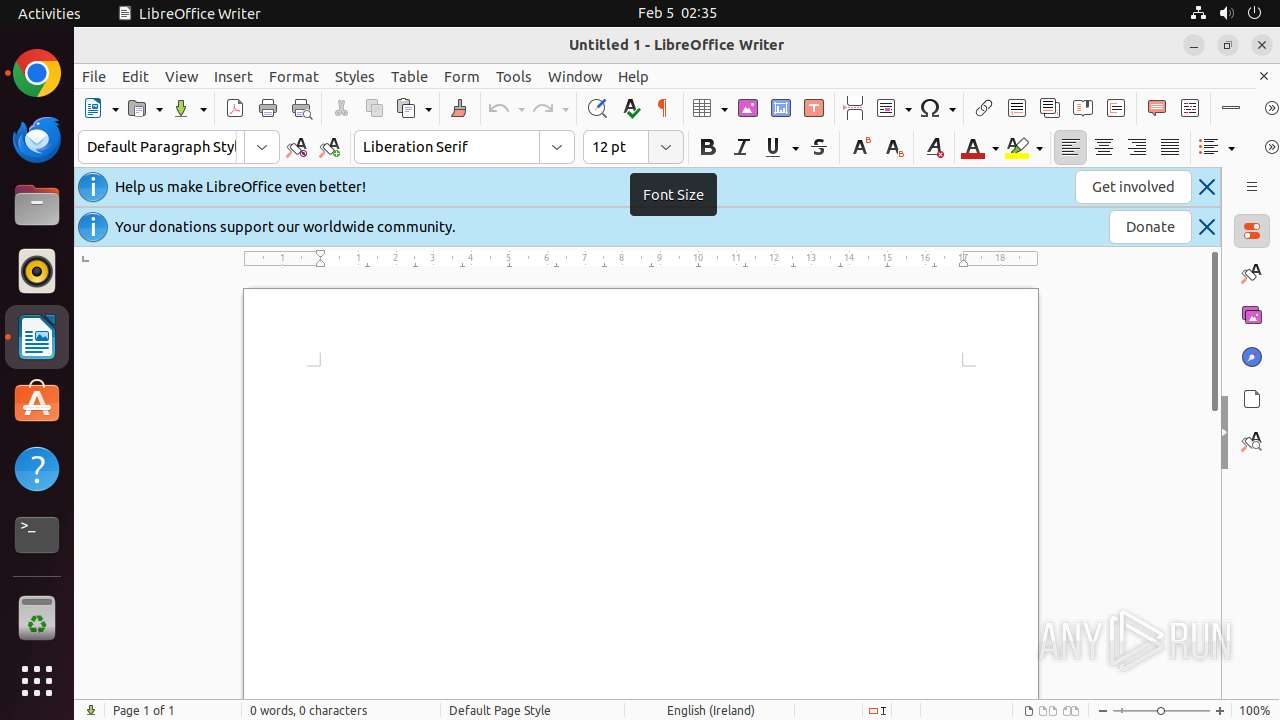
Task: Click the Open file folder icon
Action: point(138,109)
